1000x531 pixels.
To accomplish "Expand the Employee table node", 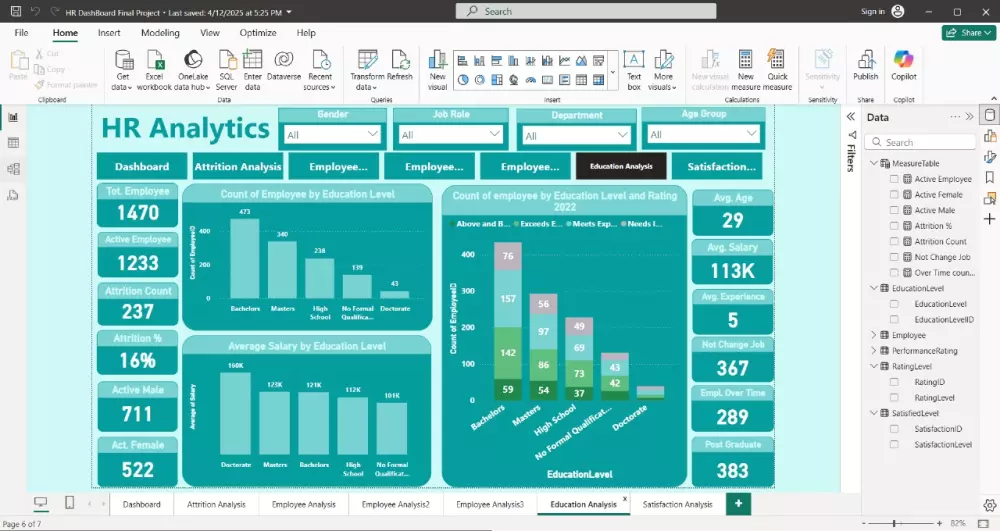I will 874,335.
